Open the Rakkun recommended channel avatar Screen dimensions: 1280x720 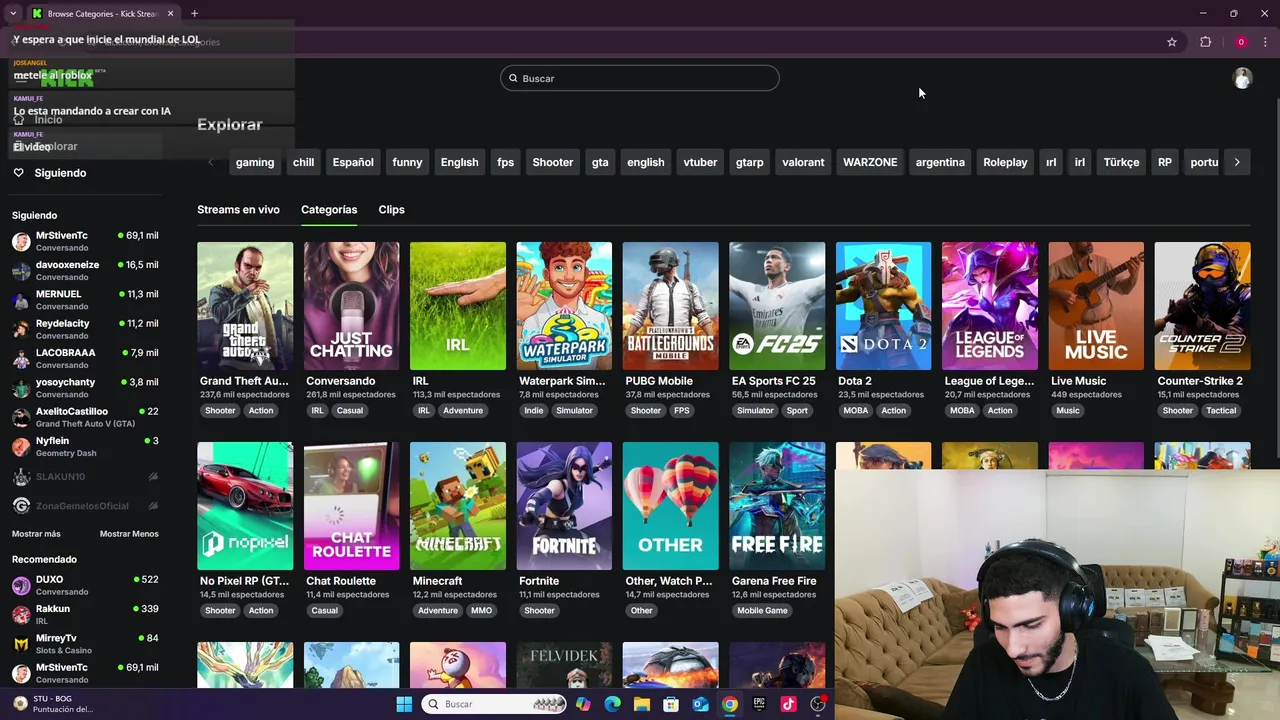click(x=21, y=614)
